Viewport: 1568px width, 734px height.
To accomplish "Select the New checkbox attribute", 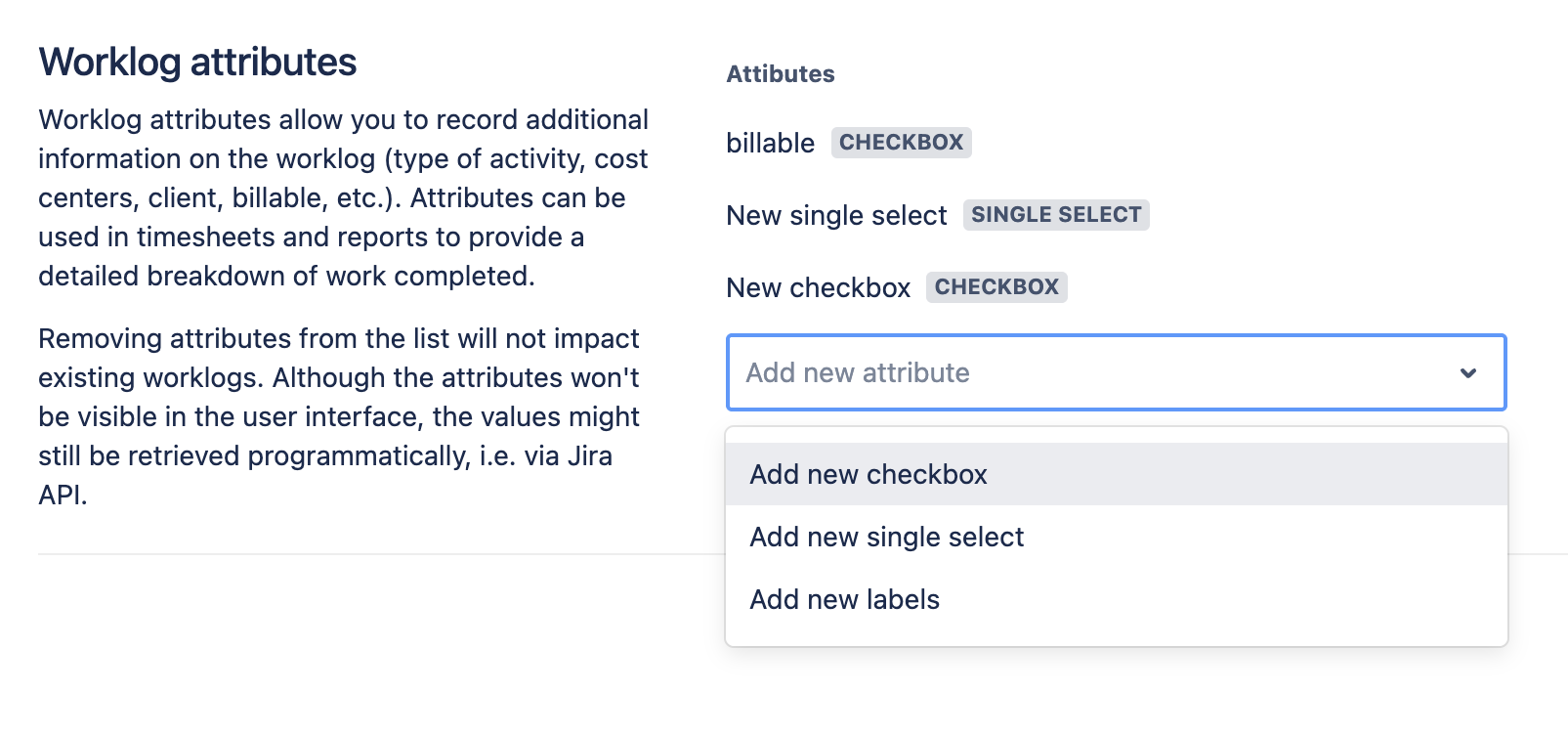I will [x=818, y=287].
